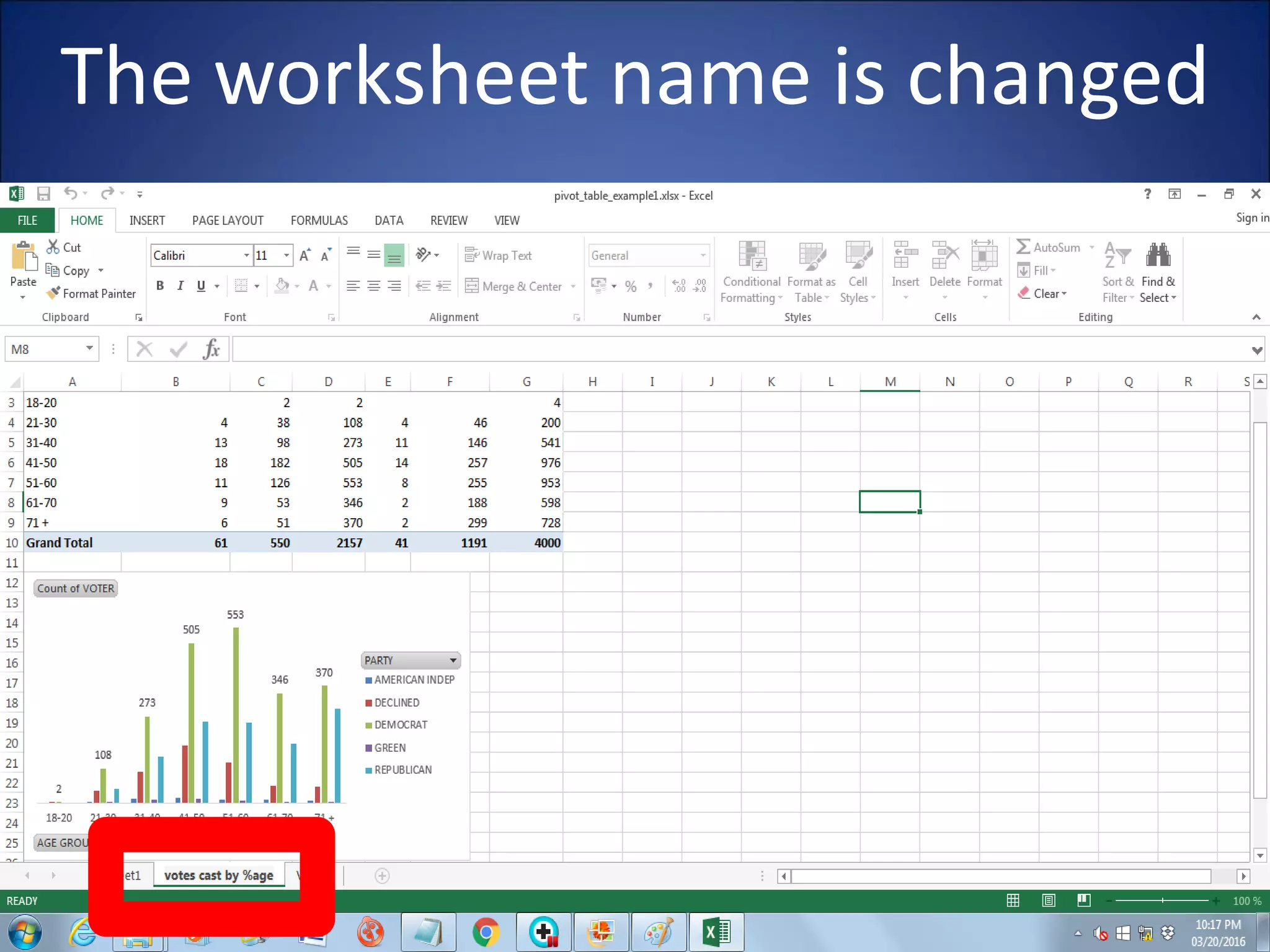Expand the Name Box dropdown arrow

[x=89, y=348]
